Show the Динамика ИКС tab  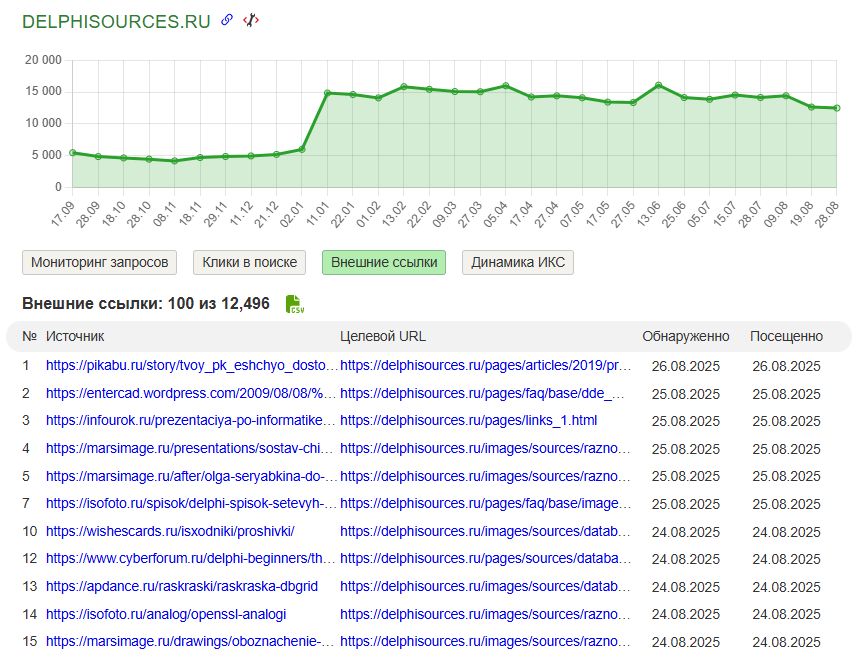click(517, 262)
